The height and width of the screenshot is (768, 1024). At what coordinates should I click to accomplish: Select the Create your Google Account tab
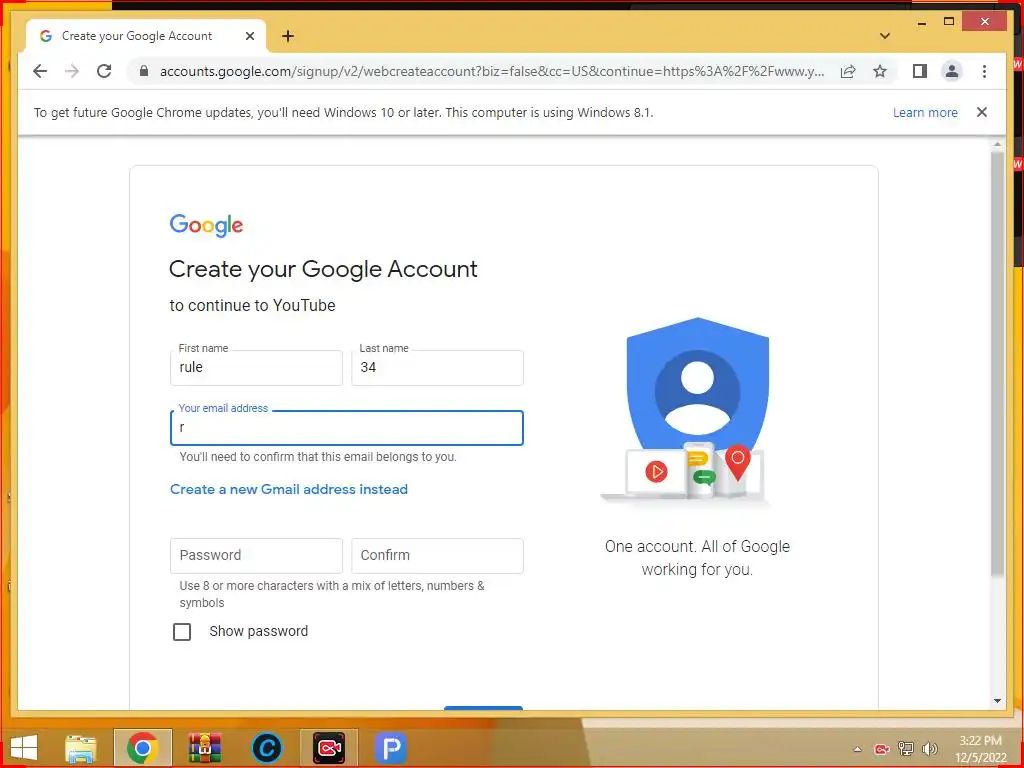point(146,36)
